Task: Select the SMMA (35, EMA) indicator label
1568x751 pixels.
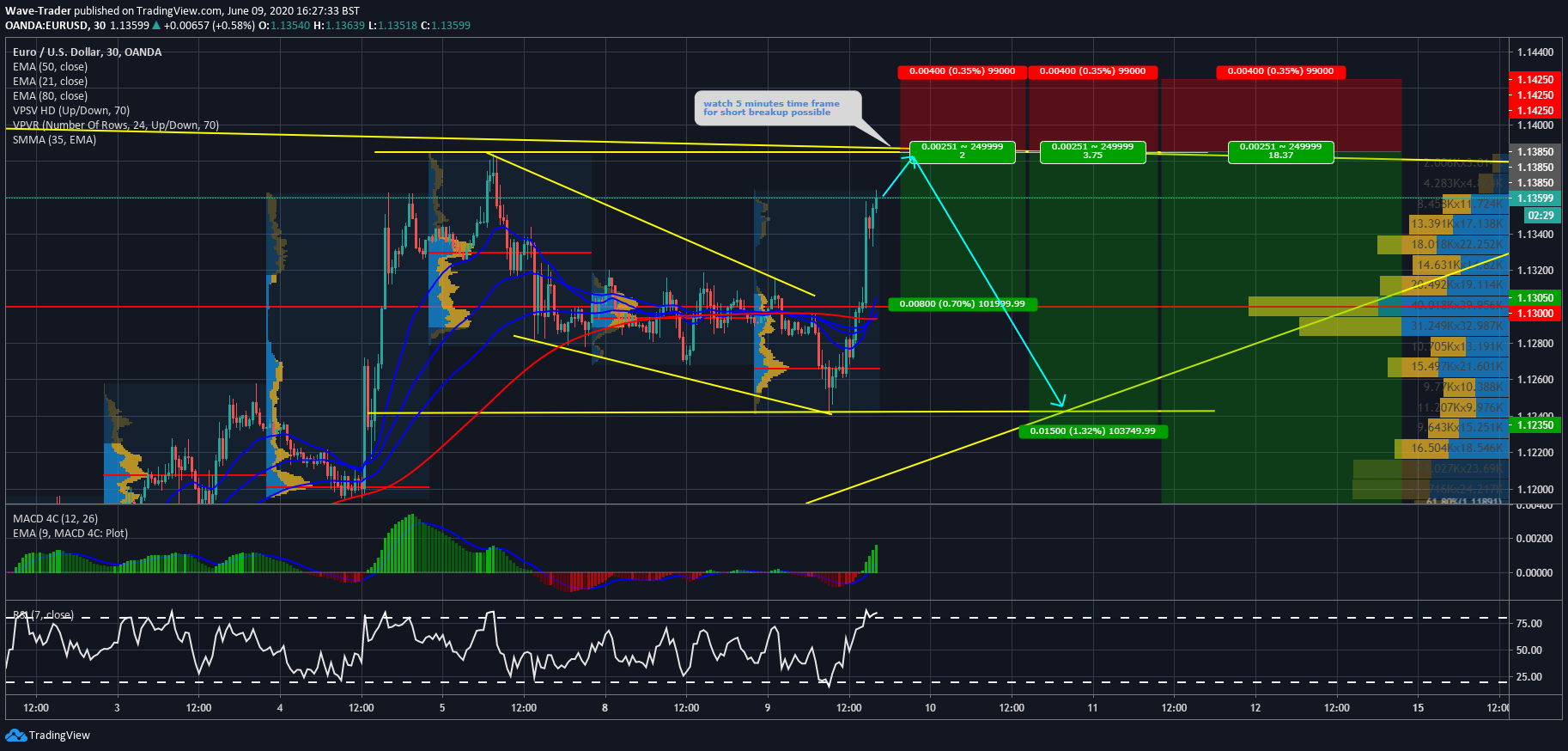Action: [x=54, y=140]
